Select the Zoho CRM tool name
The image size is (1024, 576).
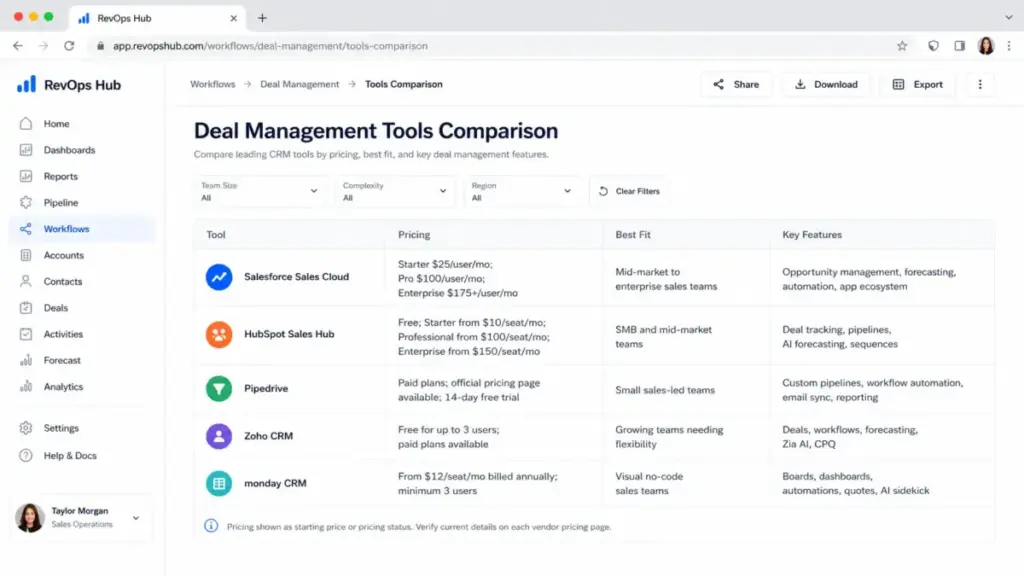tap(268, 436)
